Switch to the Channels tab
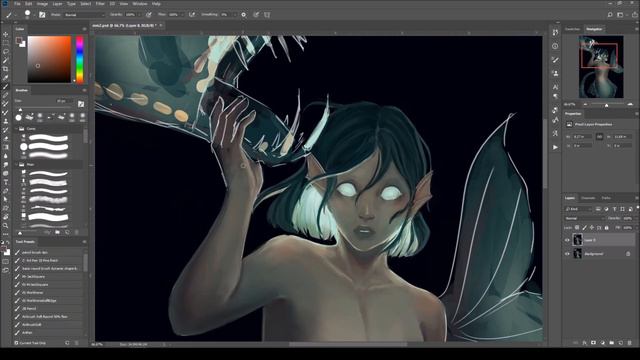The image size is (640, 360). [x=588, y=198]
